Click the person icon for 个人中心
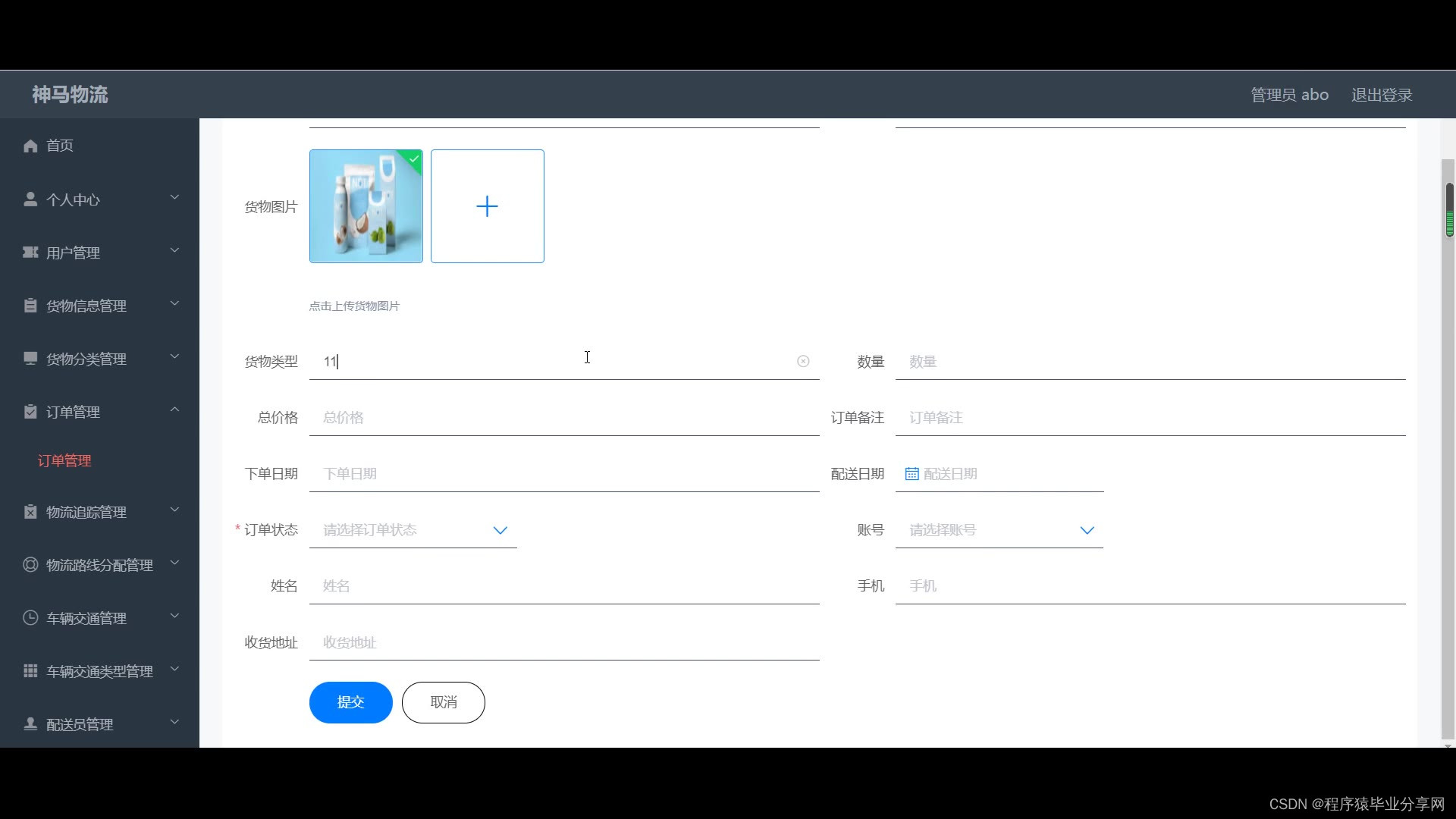Image resolution: width=1456 pixels, height=819 pixels. click(x=30, y=199)
